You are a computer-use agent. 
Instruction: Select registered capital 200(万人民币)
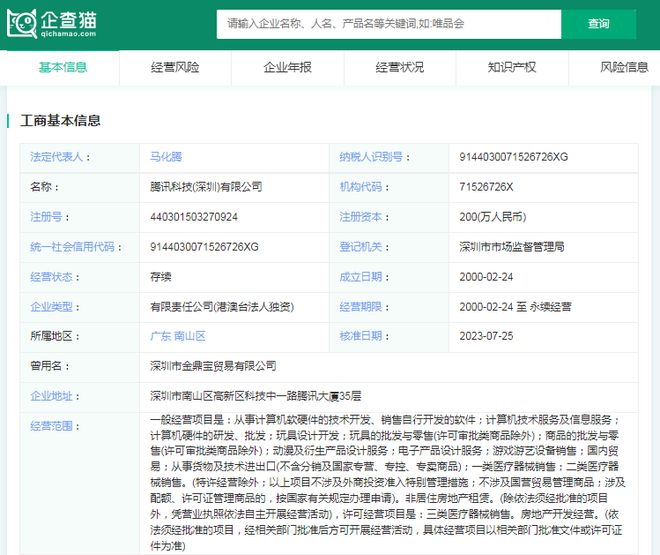493,217
